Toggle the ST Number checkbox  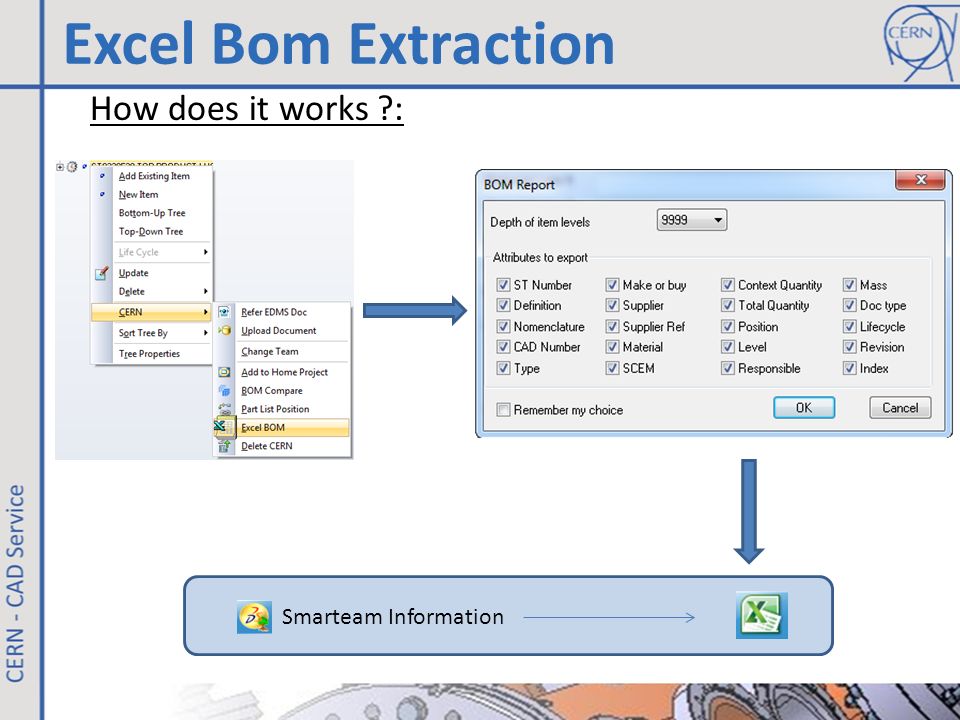coord(503,285)
